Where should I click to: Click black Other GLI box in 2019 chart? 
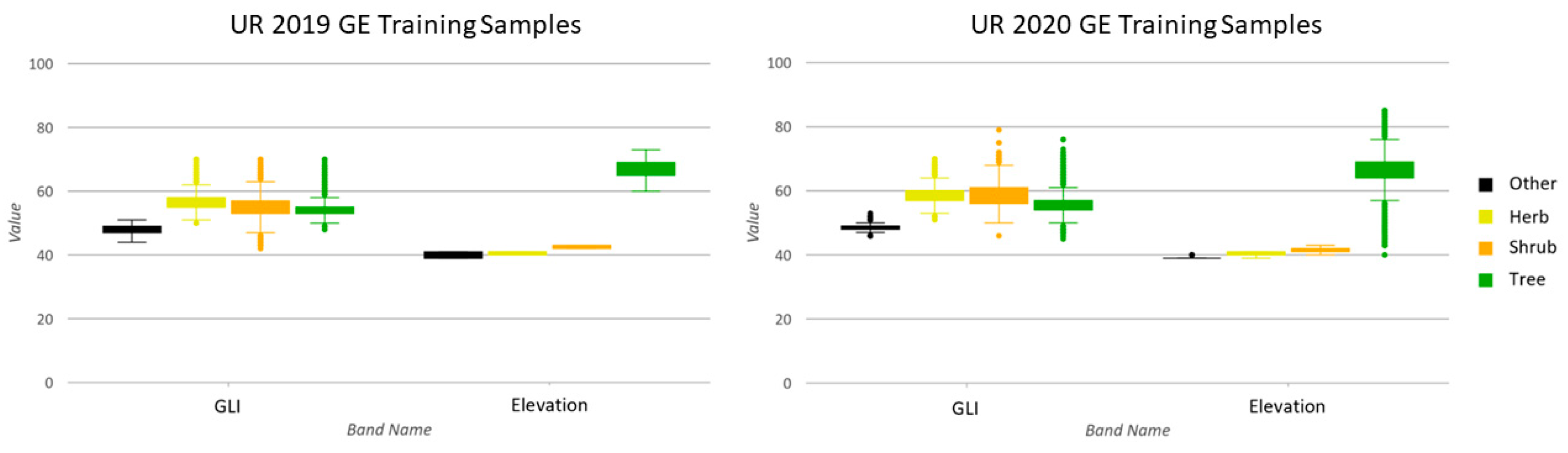coord(132,230)
